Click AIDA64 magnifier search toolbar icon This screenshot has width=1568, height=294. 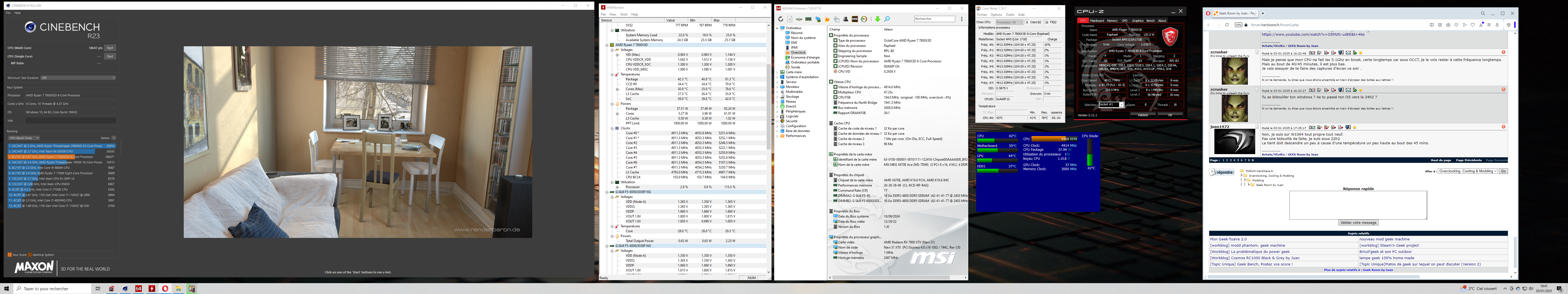[887, 19]
